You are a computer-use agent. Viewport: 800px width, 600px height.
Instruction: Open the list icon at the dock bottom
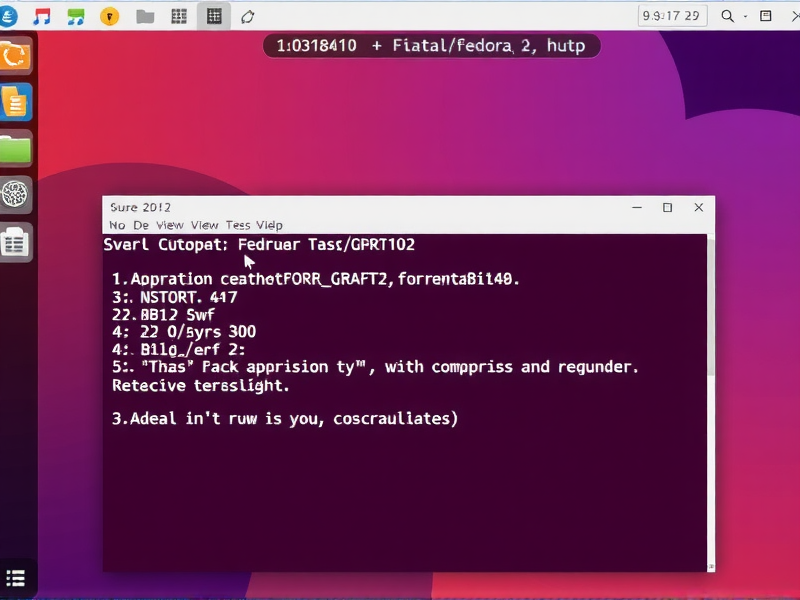(17, 578)
